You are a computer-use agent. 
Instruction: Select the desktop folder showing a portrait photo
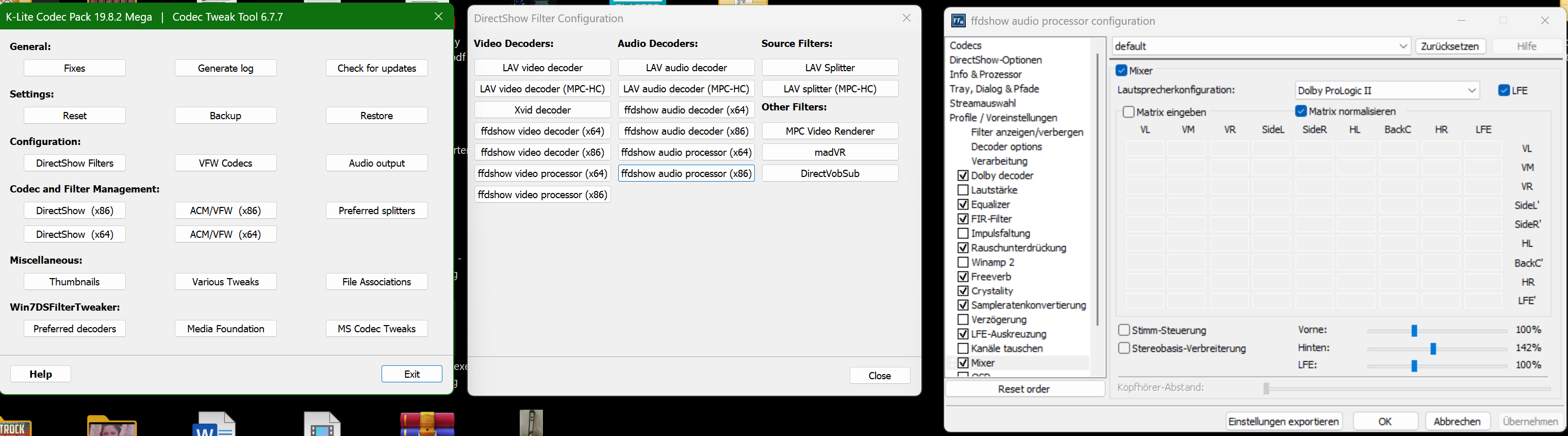(112, 425)
